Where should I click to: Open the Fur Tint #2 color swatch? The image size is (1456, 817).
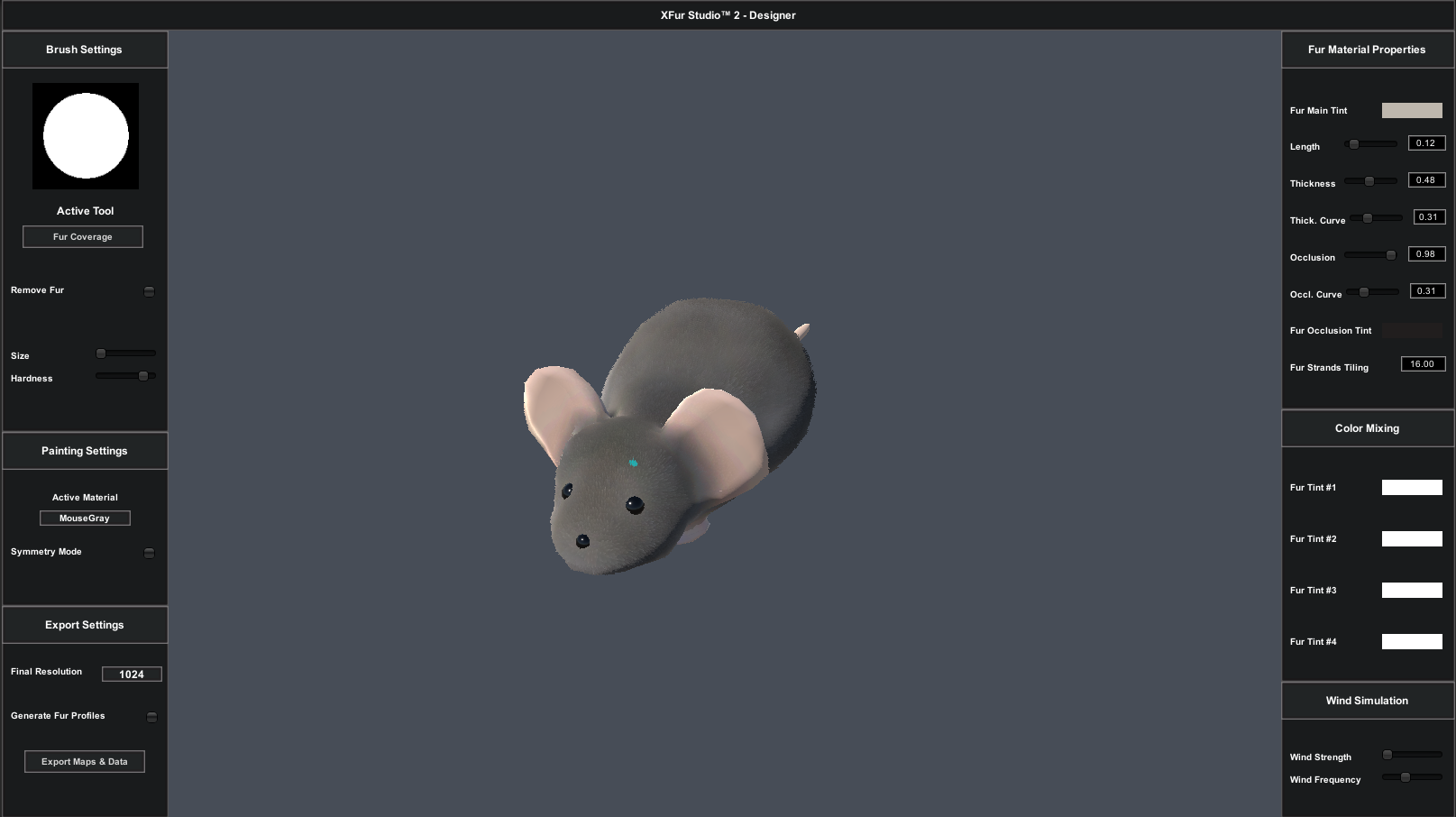tap(1412, 538)
